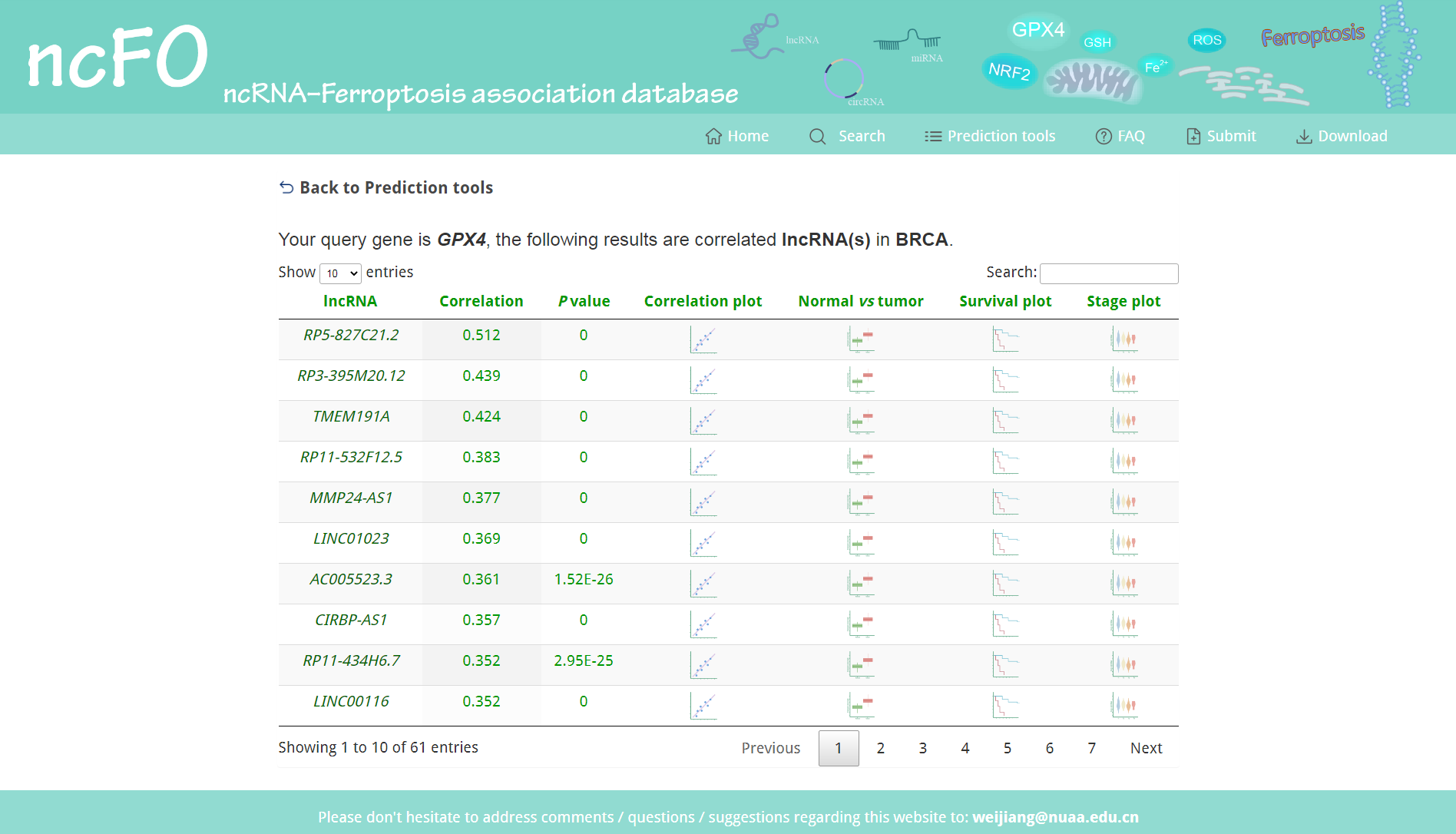The height and width of the screenshot is (834, 1456).
Task: Click email weijiang@nuaa.edu.cn in footer
Action: coord(1055,817)
